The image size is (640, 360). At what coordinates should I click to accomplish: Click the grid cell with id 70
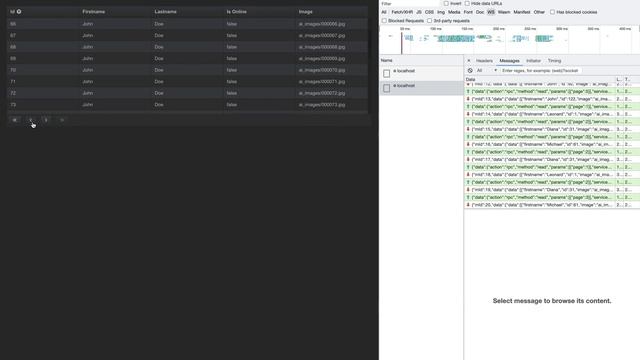pyautogui.click(x=43, y=70)
